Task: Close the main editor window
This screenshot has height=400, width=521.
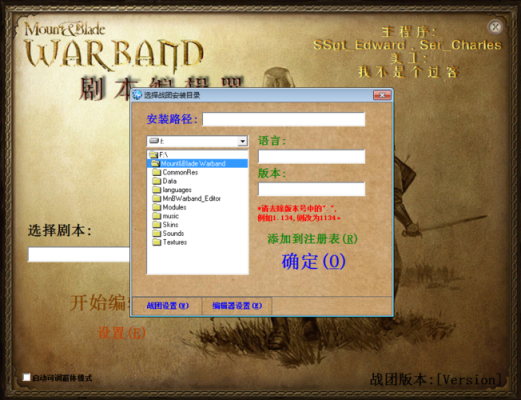Action: point(495,27)
